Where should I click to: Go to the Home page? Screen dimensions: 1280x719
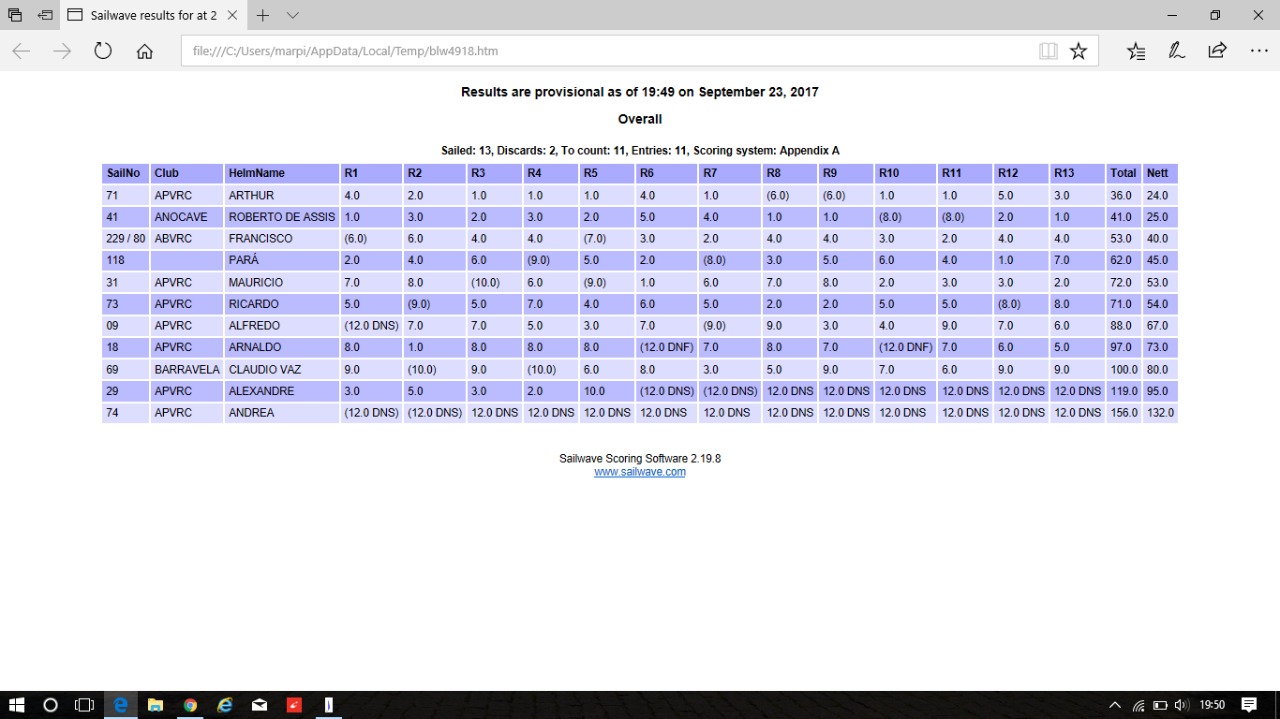[x=145, y=51]
